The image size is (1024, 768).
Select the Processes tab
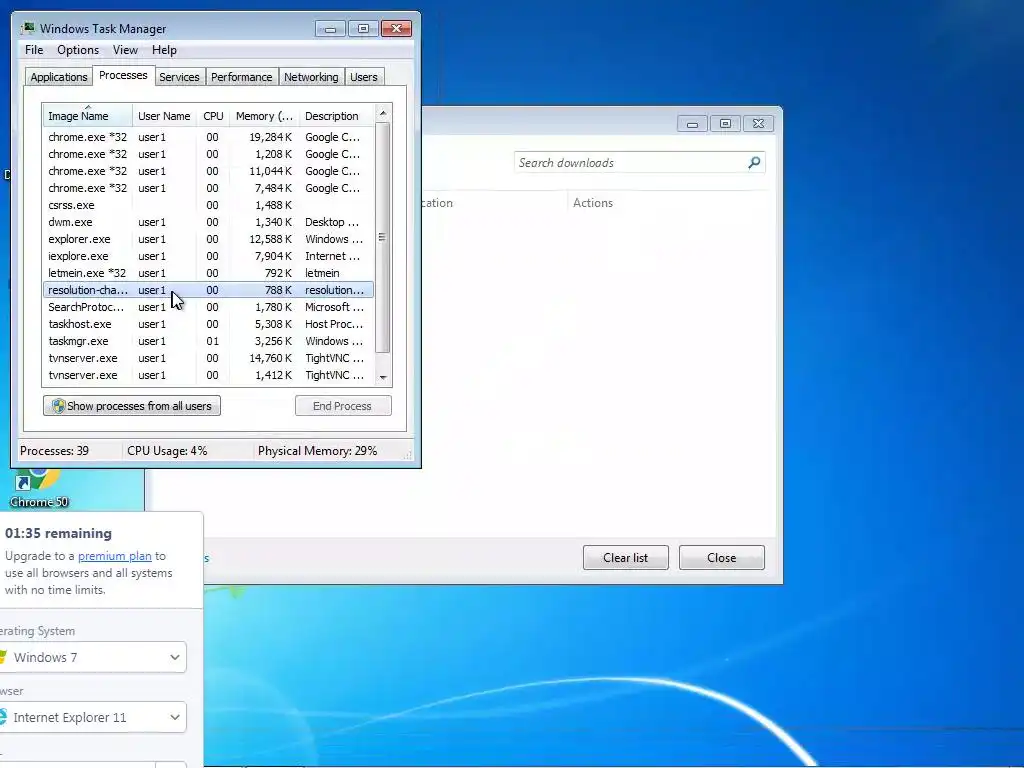(x=123, y=75)
